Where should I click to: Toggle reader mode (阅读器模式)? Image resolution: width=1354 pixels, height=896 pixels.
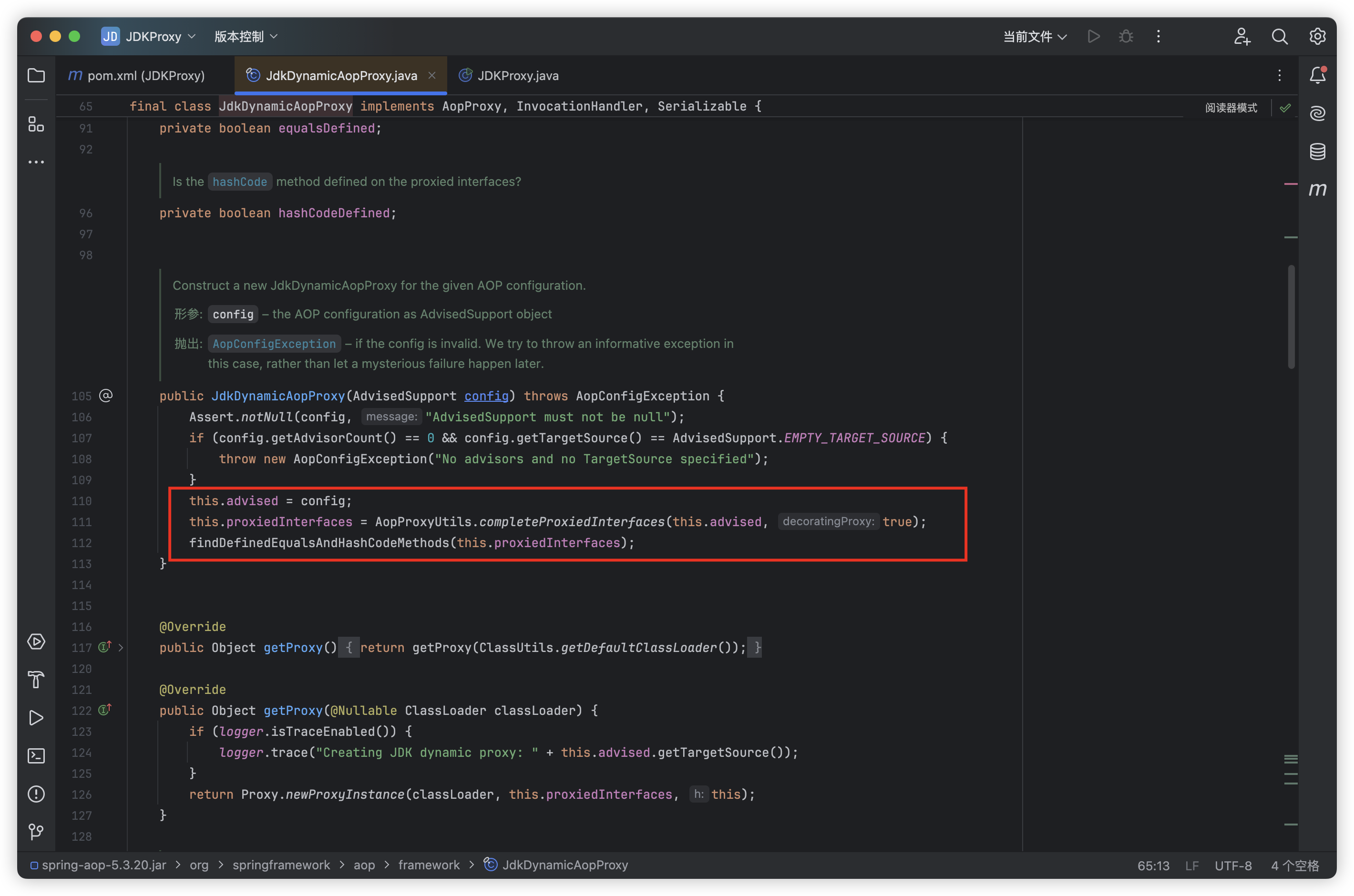tap(1231, 108)
